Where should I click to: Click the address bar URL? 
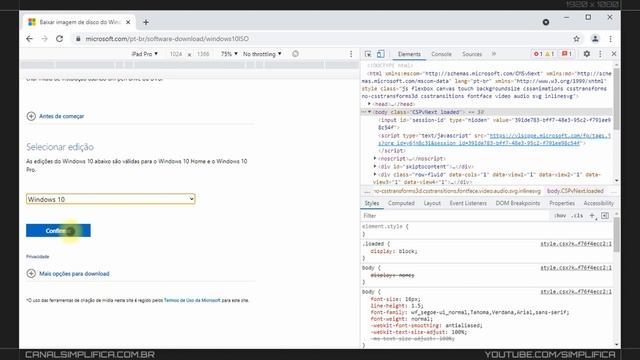[167, 39]
